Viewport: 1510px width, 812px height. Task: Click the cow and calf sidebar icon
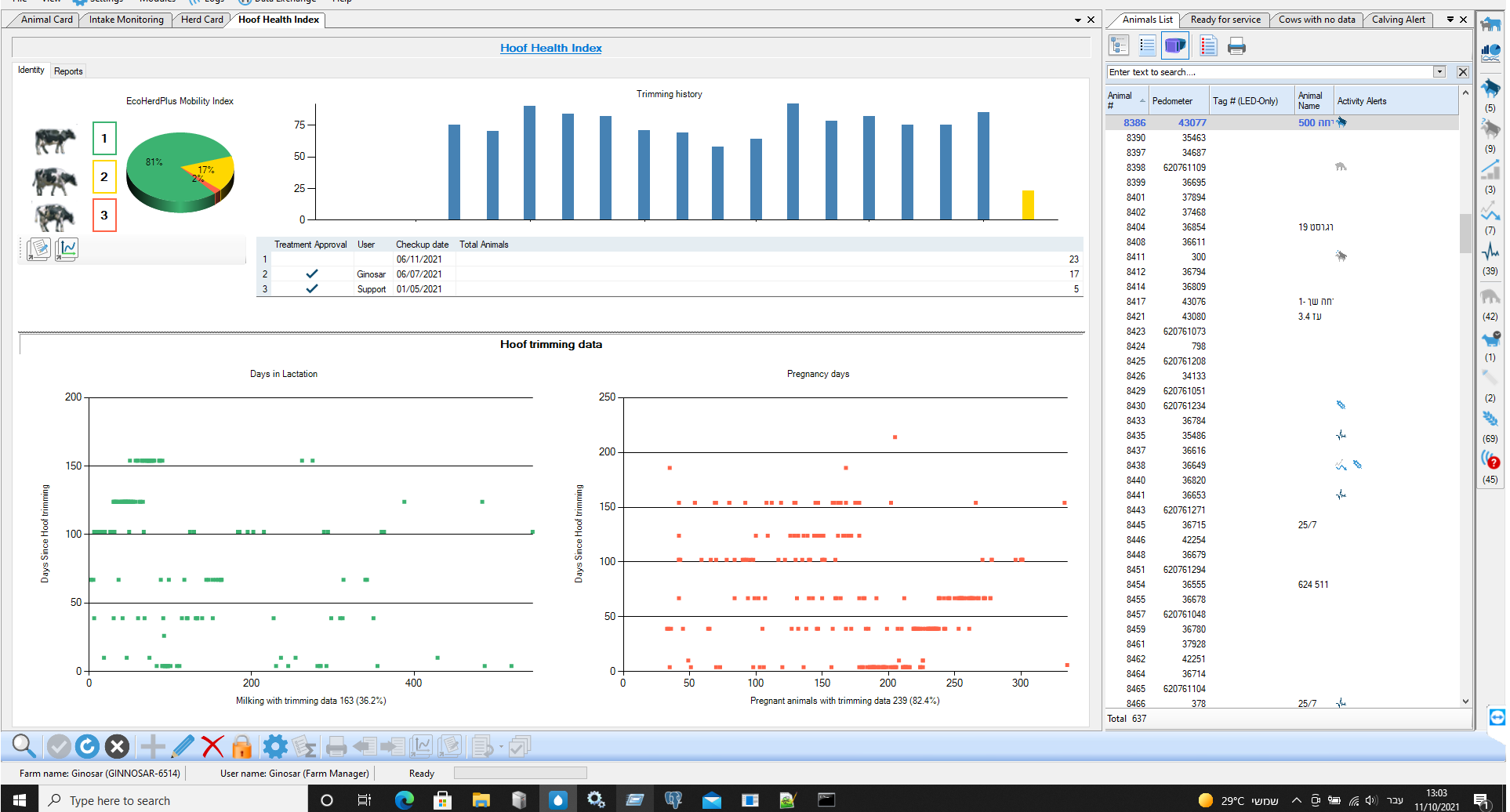click(x=1490, y=24)
